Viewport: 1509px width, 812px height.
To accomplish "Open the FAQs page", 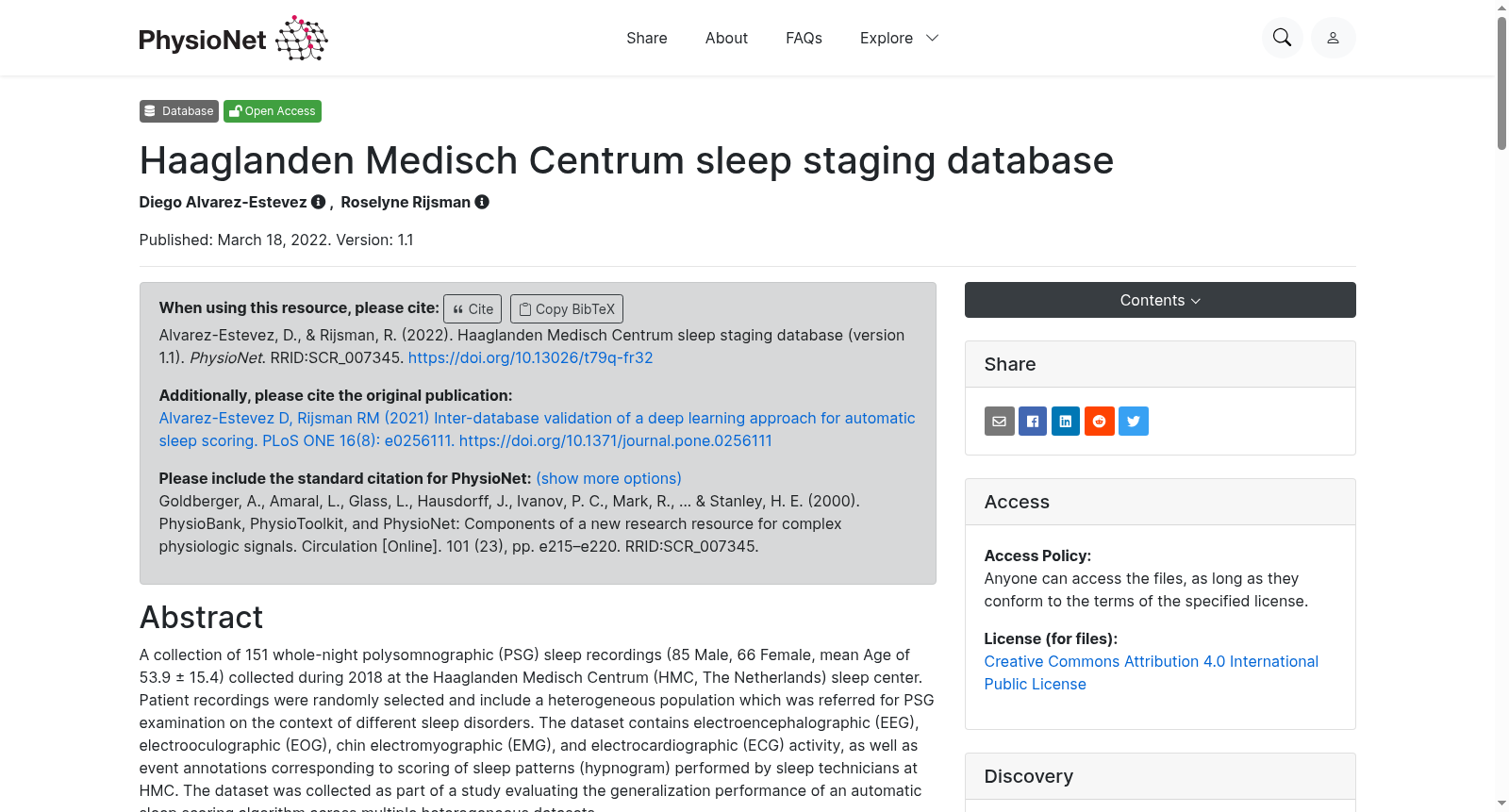I will click(x=804, y=38).
